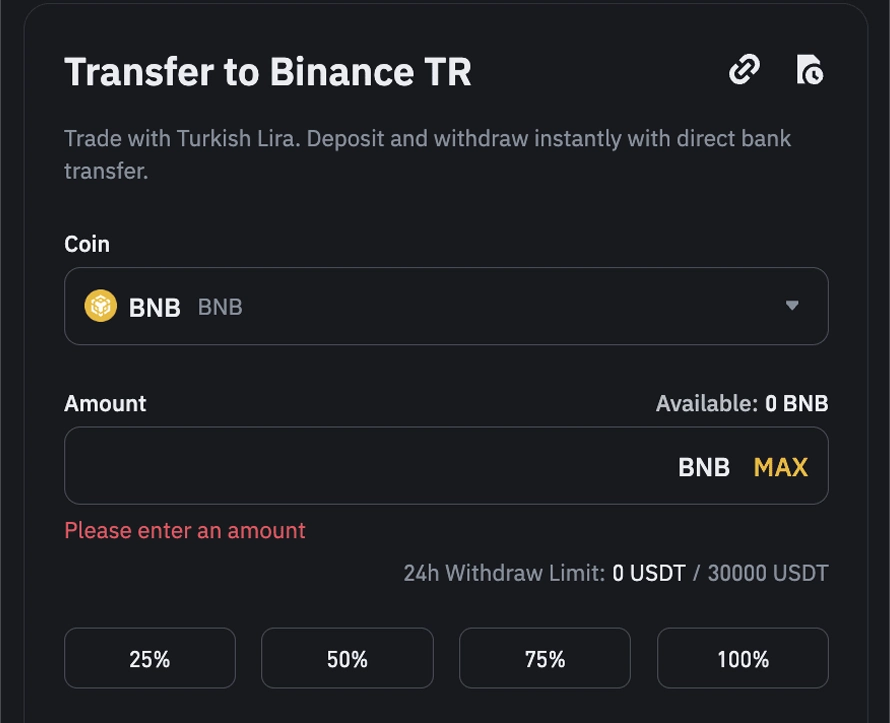Image resolution: width=890 pixels, height=723 pixels.
Task: Click the Coin field label
Action: [87, 244]
